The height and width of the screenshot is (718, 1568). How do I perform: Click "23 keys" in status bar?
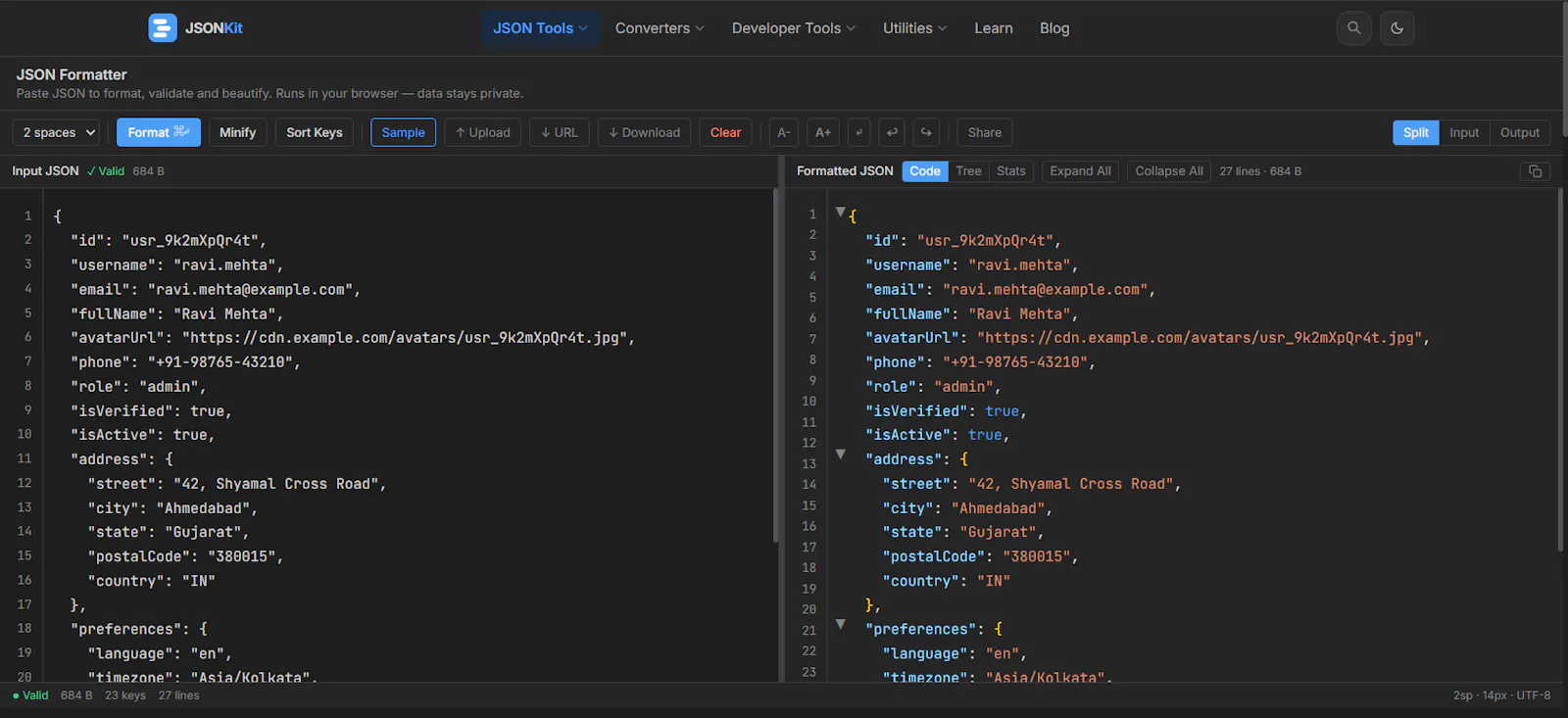point(125,695)
